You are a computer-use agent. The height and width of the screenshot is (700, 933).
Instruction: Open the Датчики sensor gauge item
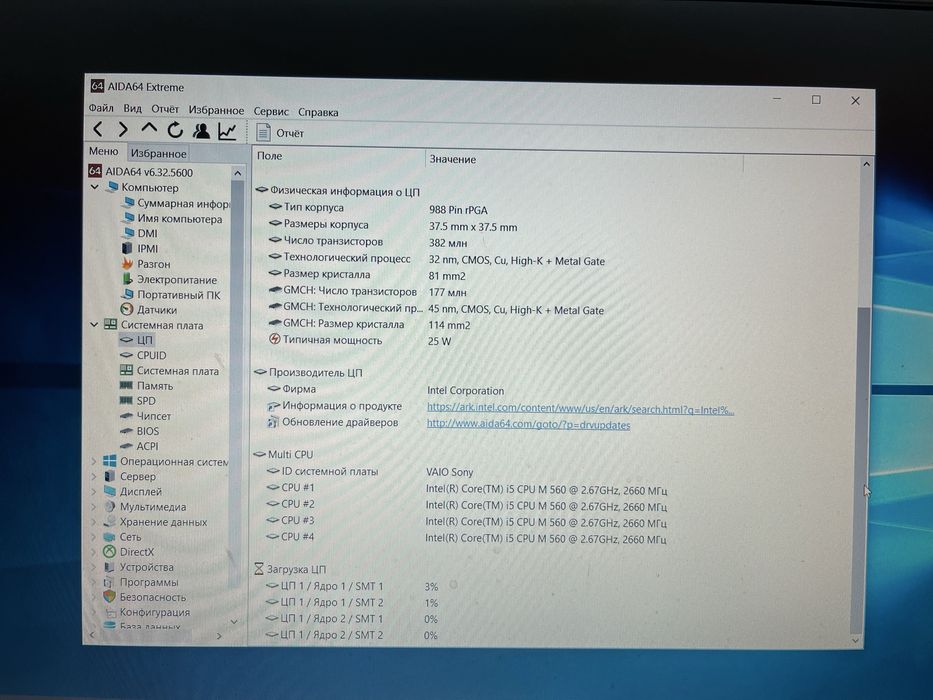tap(149, 310)
